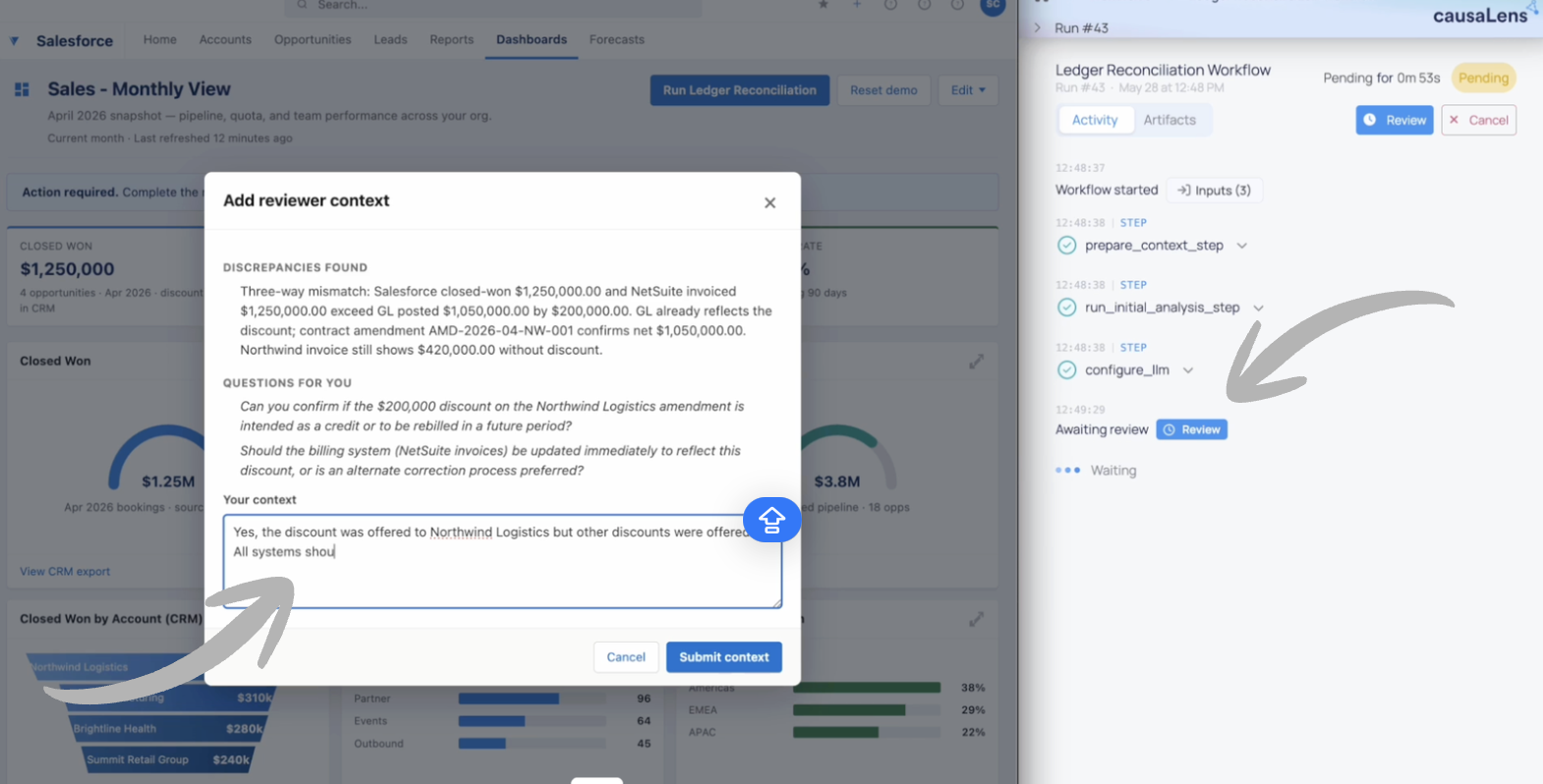Image resolution: width=1543 pixels, height=784 pixels.
Task: Click the SC user avatar
Action: tap(993, 6)
